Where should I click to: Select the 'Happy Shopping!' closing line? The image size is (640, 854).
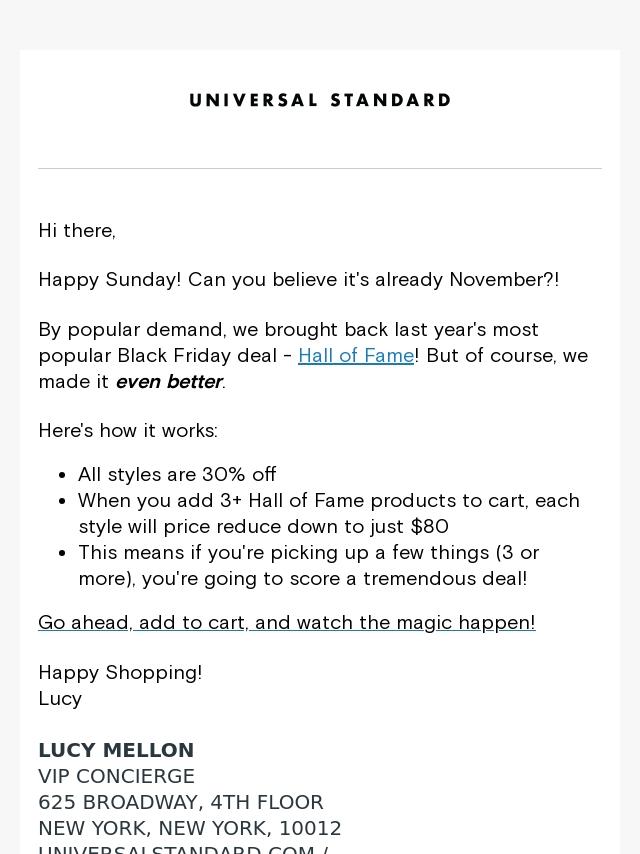pos(120,673)
